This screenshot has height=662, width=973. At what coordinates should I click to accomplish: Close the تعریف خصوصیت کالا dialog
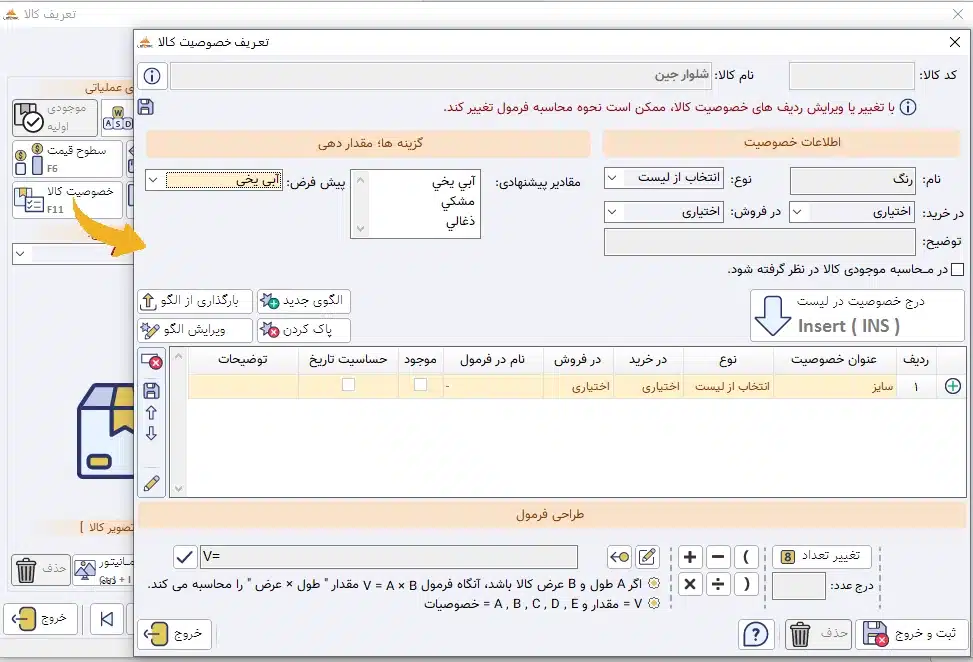[x=955, y=42]
